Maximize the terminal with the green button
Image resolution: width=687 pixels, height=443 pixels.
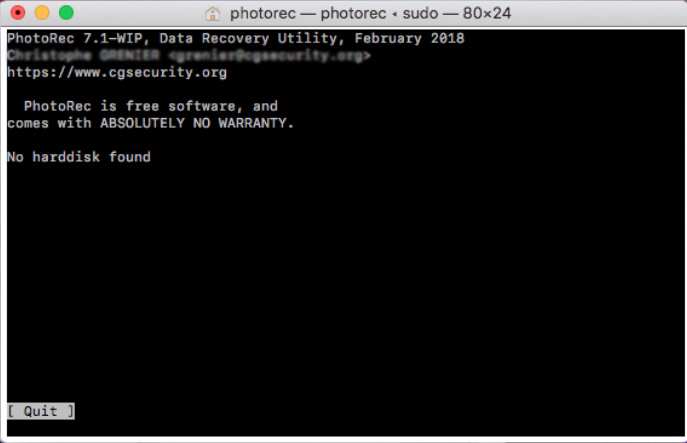[x=66, y=13]
